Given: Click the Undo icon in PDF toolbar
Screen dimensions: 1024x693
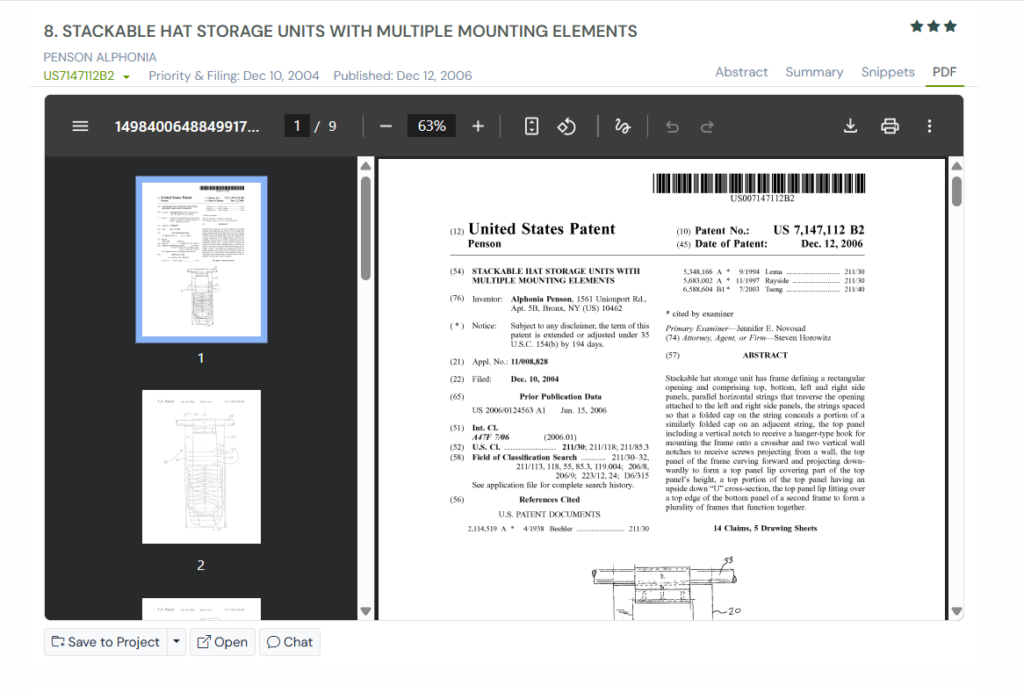Looking at the screenshot, I should pyautogui.click(x=671, y=126).
